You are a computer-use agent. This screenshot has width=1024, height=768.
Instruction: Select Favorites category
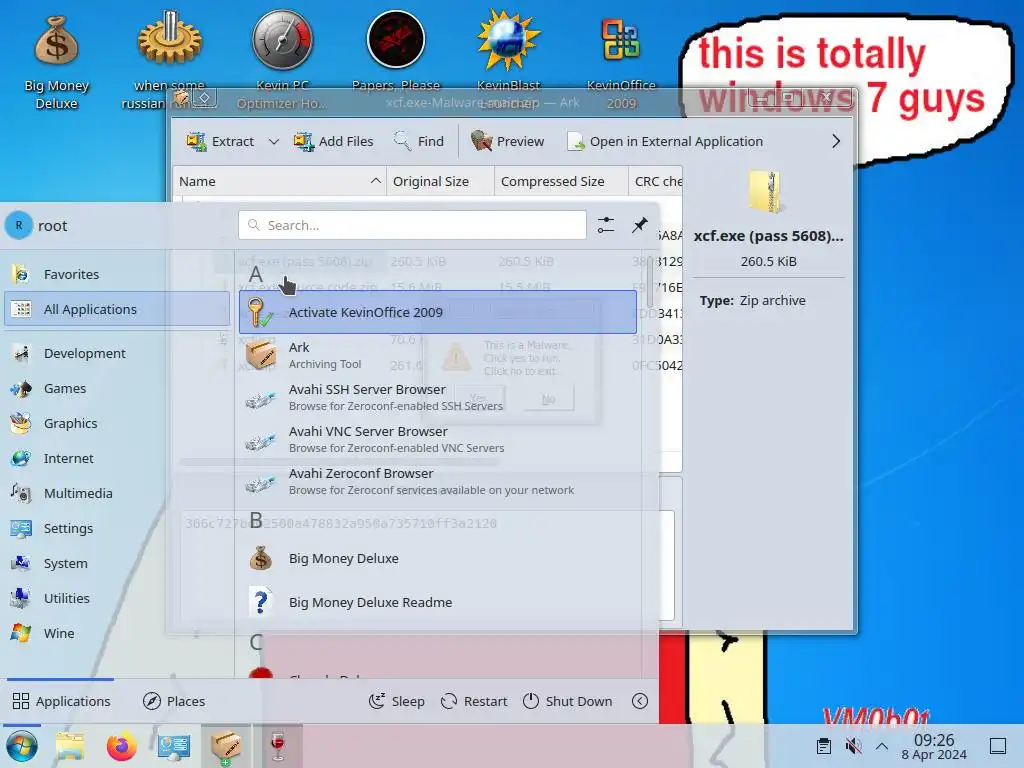[x=116, y=274]
